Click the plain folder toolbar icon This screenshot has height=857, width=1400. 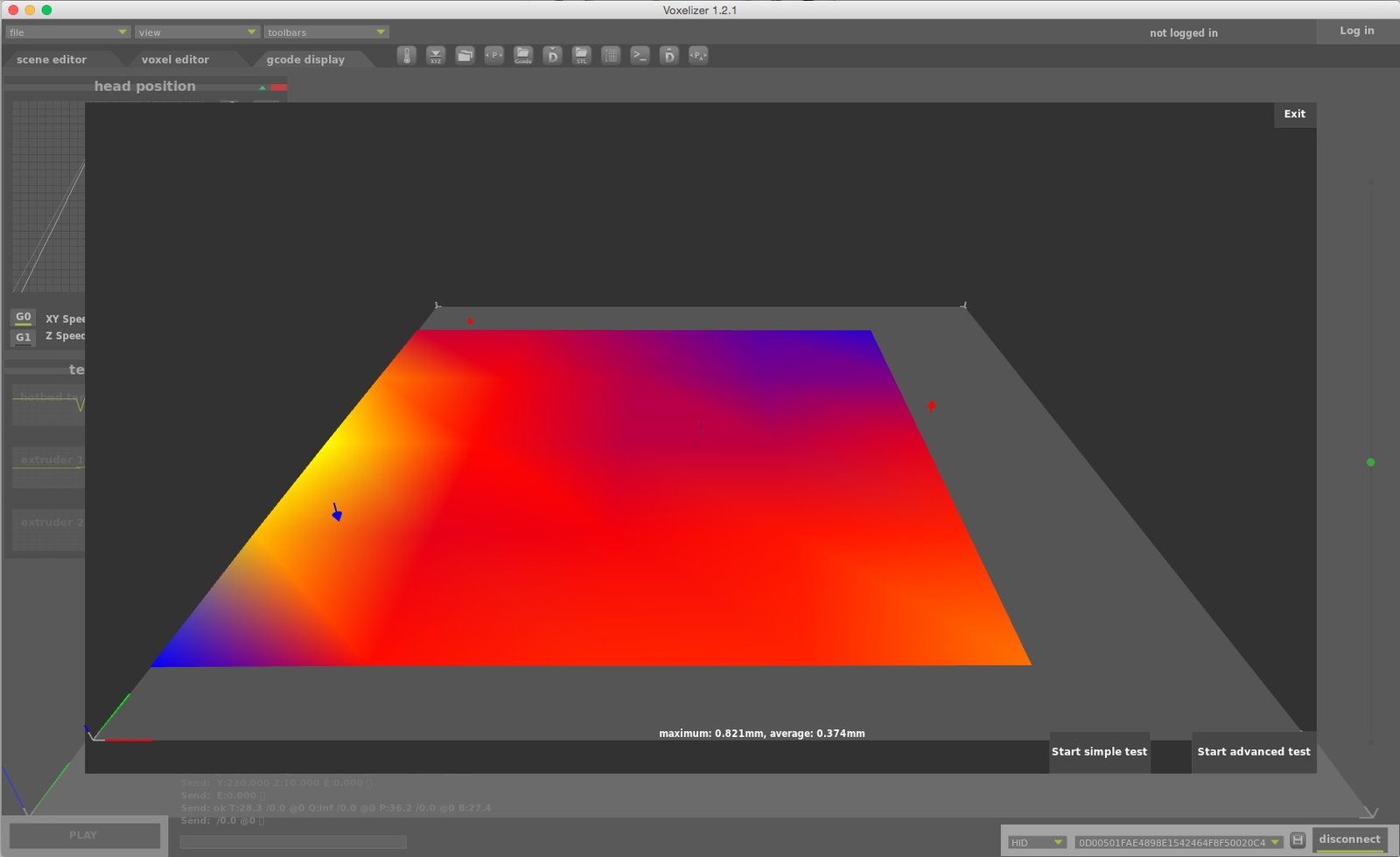pyautogui.click(x=465, y=56)
